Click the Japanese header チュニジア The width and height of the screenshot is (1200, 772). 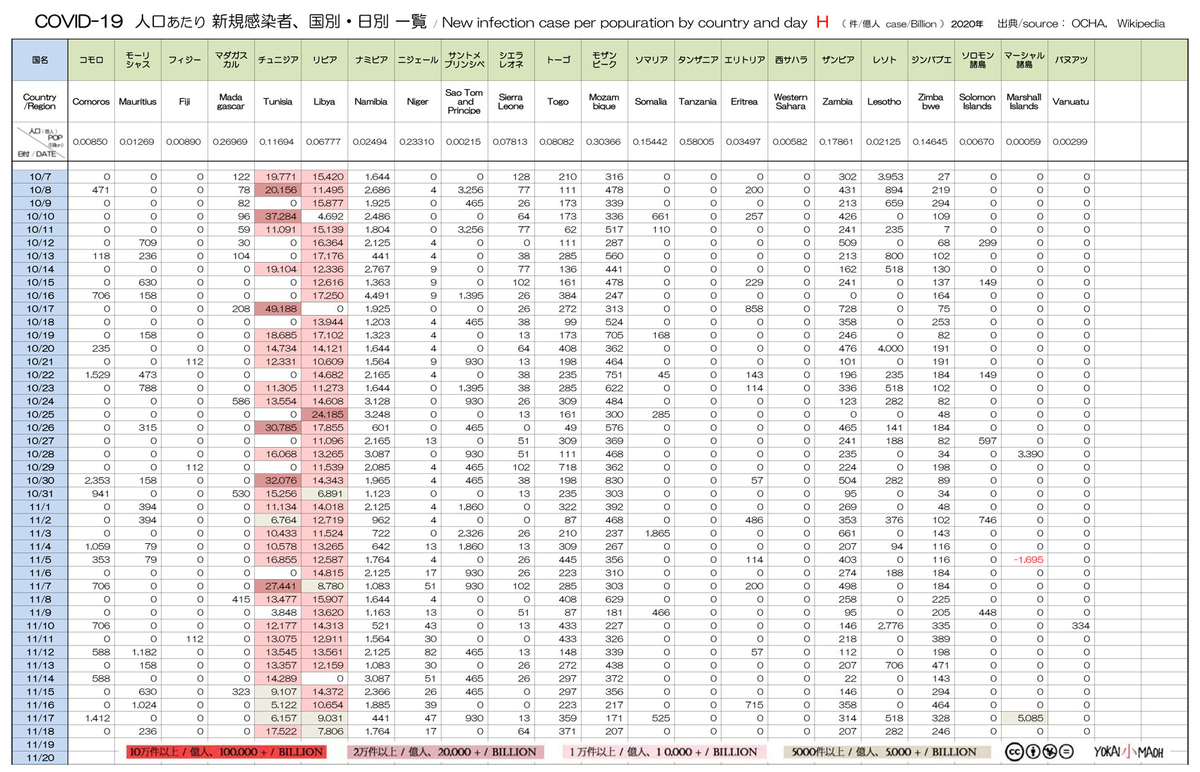tap(277, 61)
